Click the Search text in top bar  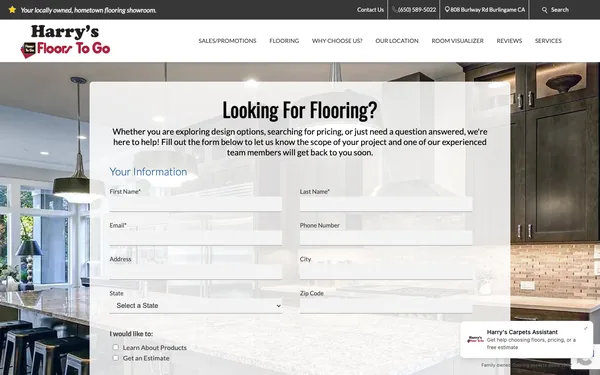pos(560,10)
